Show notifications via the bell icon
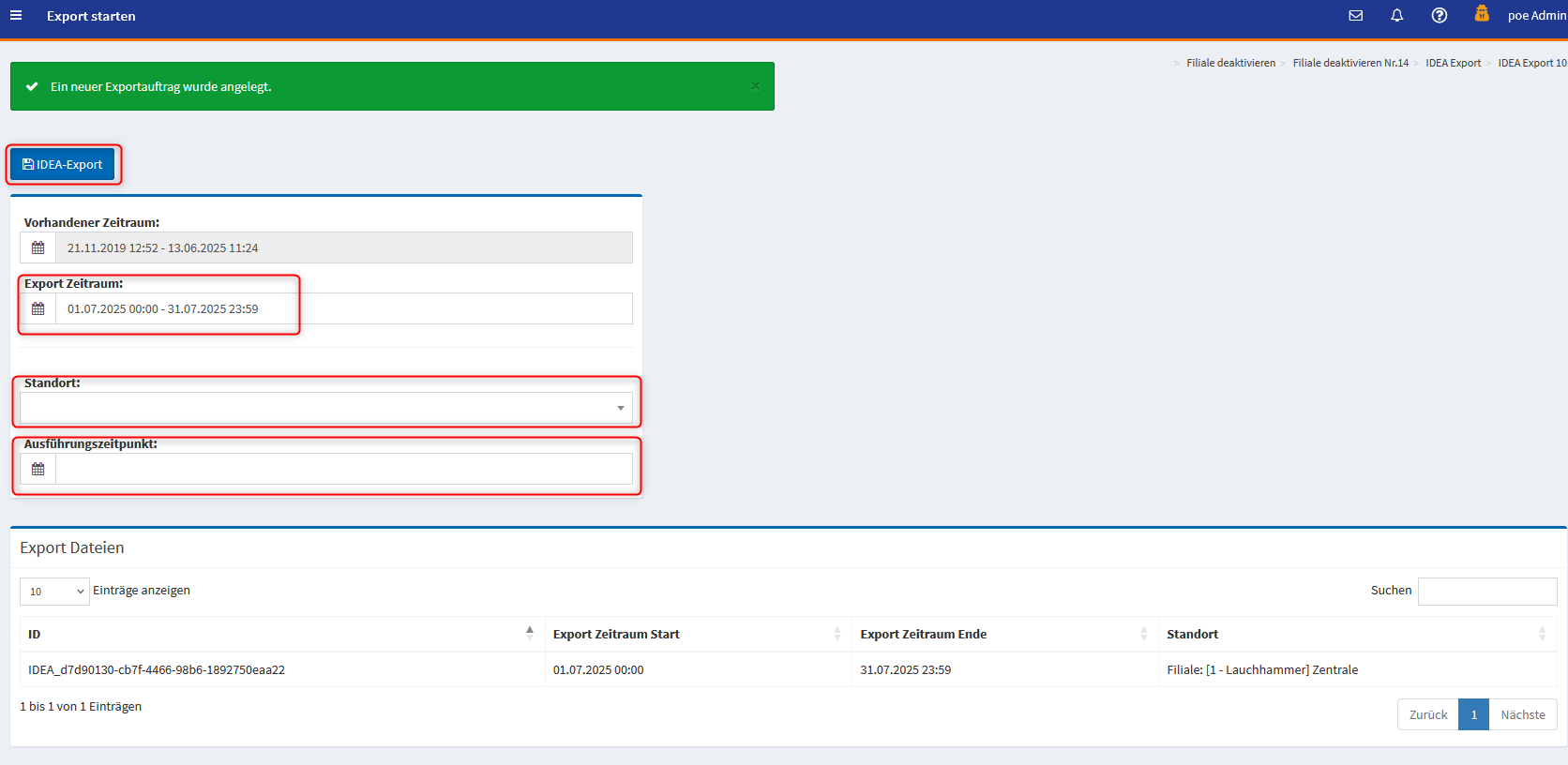This screenshot has width=1568, height=765. (x=1396, y=16)
